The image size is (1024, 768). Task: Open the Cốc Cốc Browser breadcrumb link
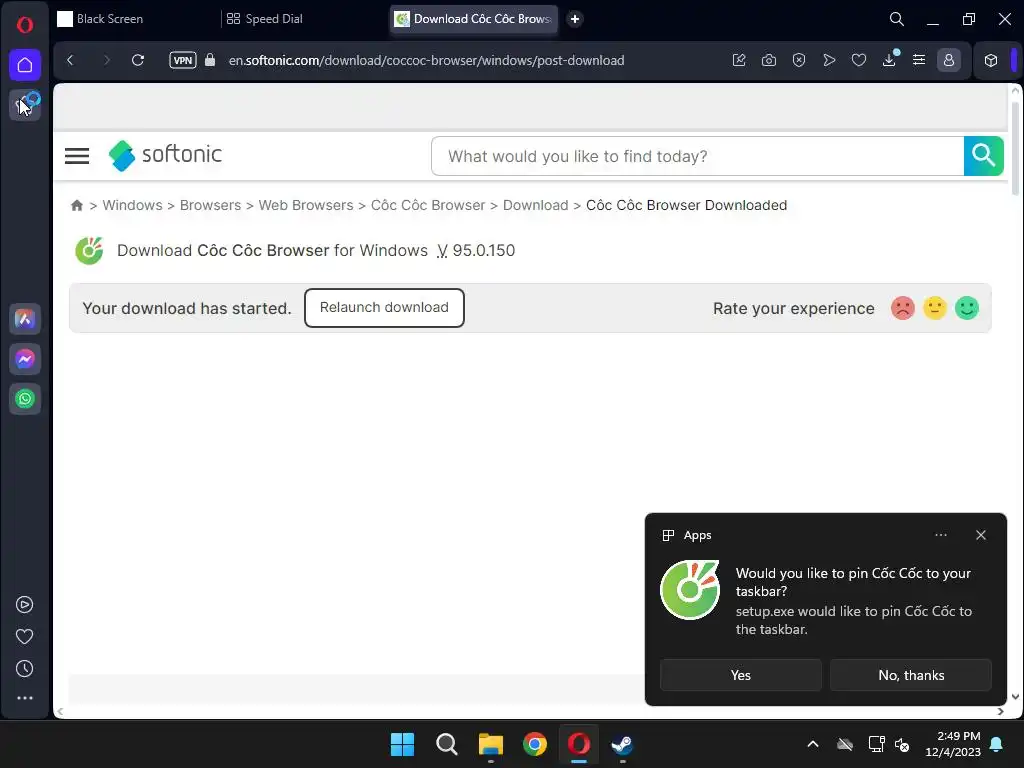pyautogui.click(x=428, y=205)
